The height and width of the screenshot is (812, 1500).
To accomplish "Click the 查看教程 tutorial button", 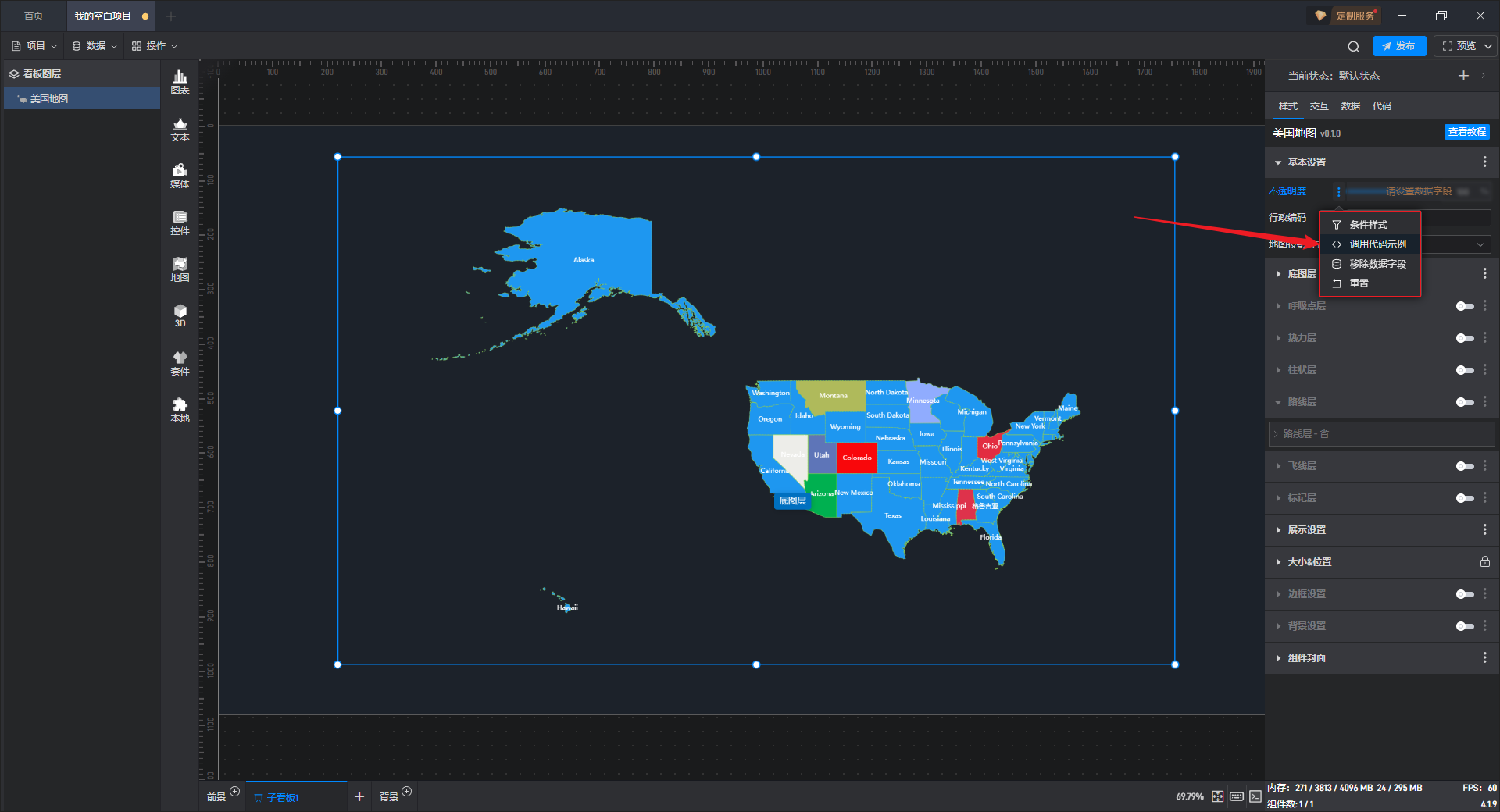I will tap(1466, 133).
